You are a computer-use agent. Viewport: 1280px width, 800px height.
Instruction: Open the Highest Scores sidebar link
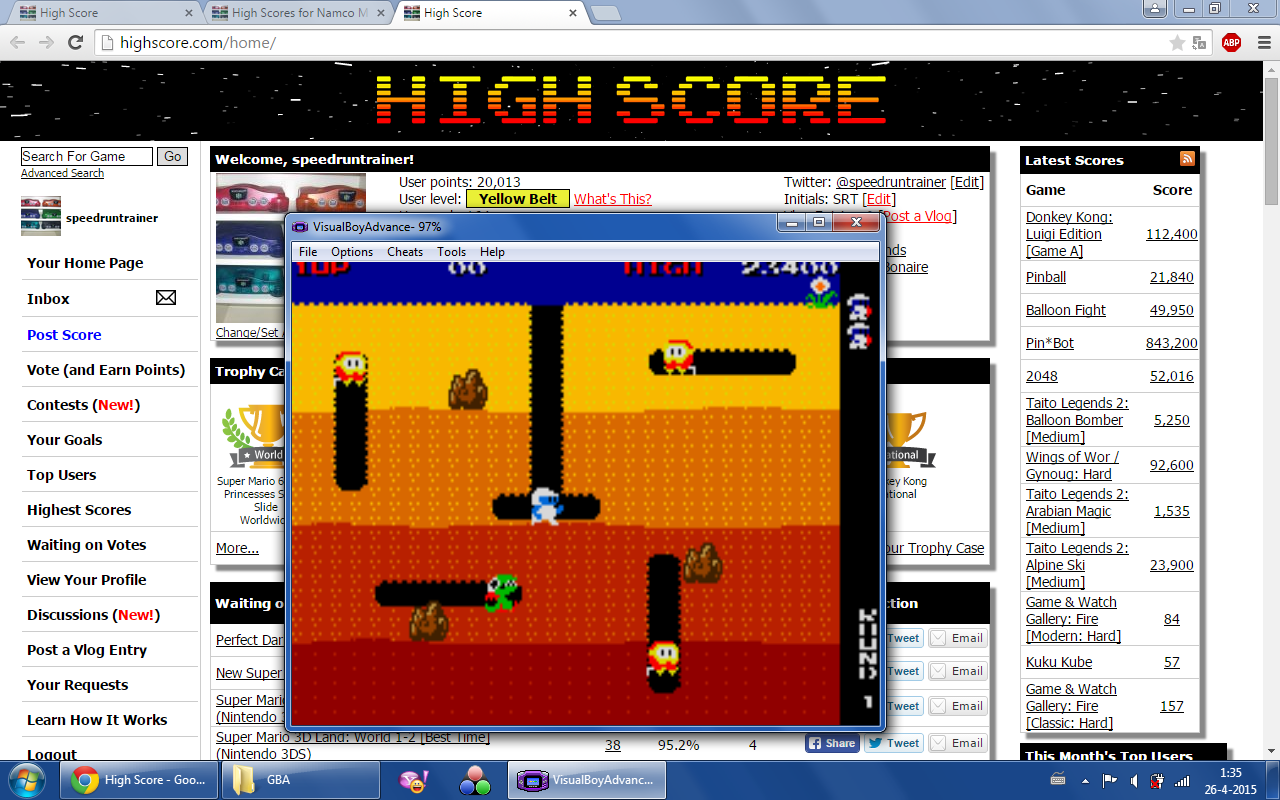tap(79, 510)
